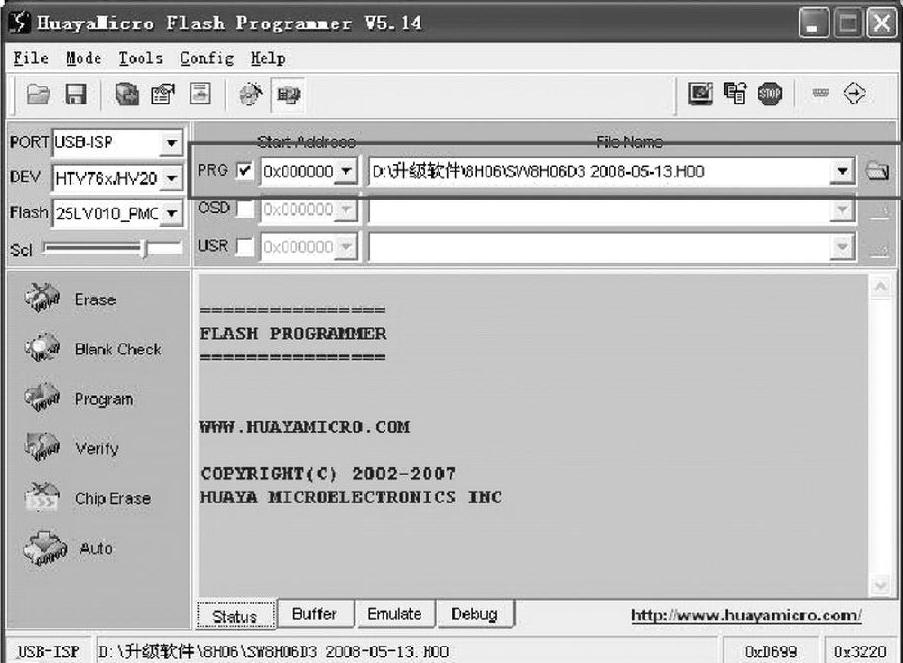Click the log scrollbar down arrow

coord(881,586)
